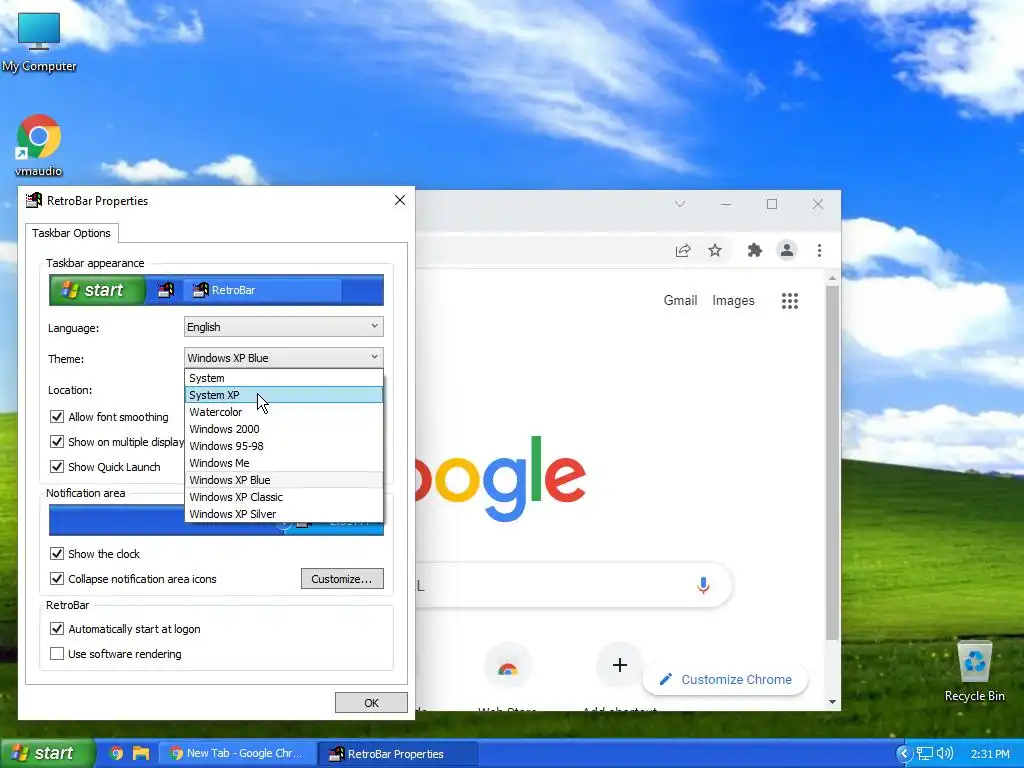The height and width of the screenshot is (768, 1024).
Task: Click the RetroBar item in taskbar preview
Action: tap(263, 290)
